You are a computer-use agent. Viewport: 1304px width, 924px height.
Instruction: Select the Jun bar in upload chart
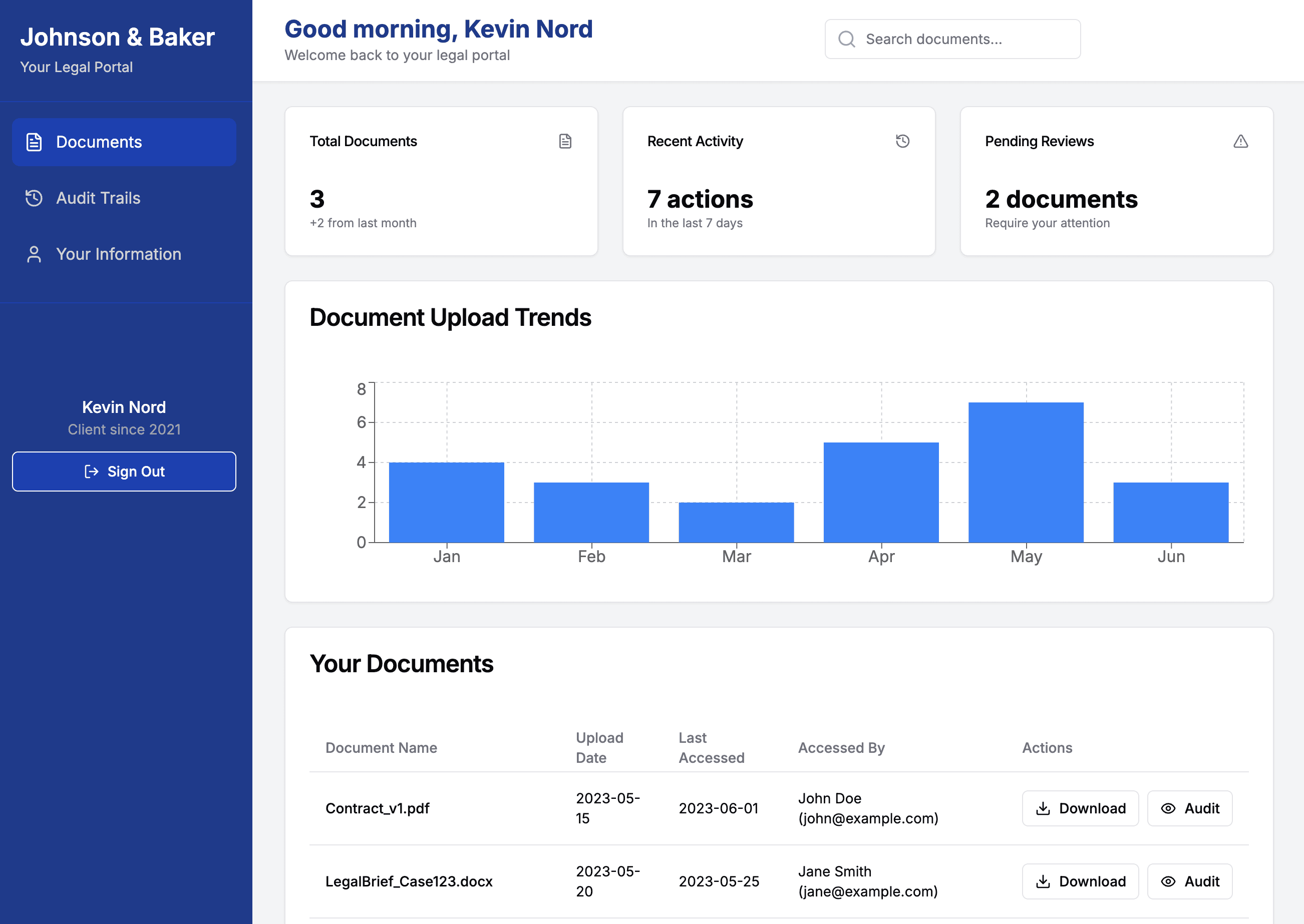pos(1171,513)
